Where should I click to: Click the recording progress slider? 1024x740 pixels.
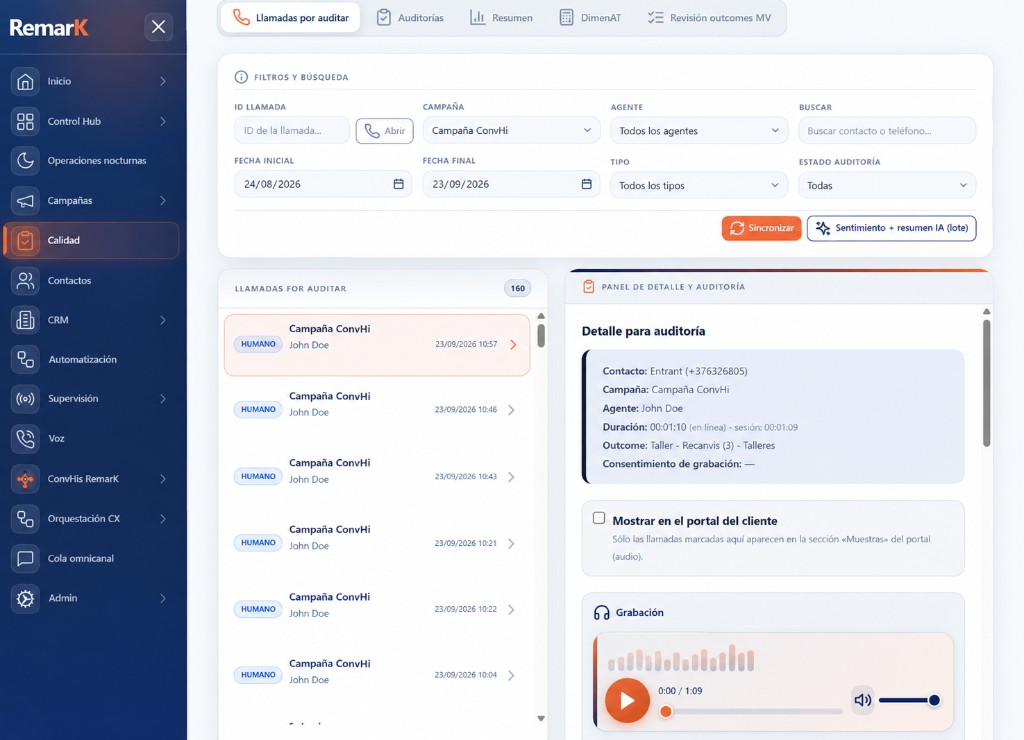(x=750, y=711)
